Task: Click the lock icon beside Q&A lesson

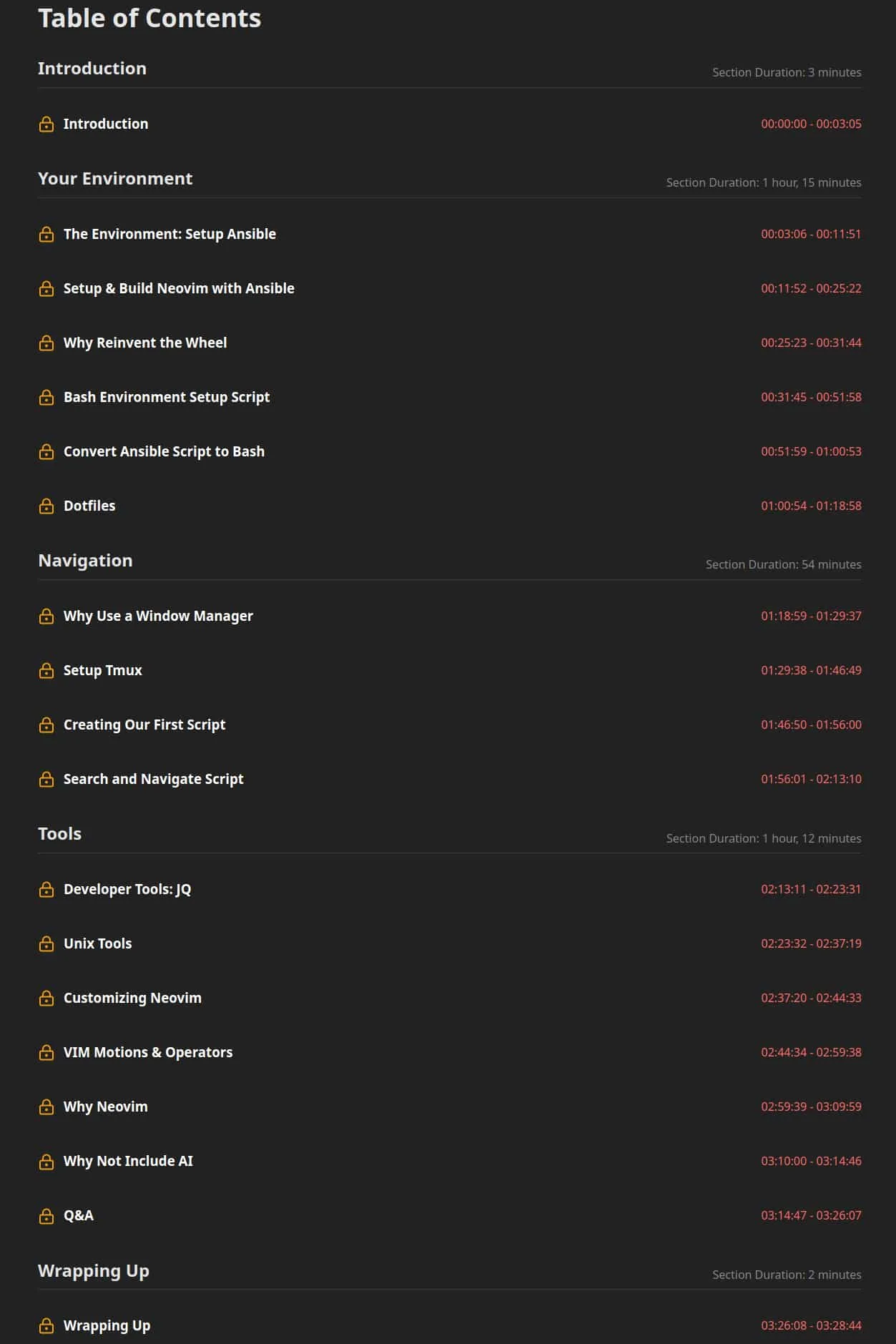Action: (x=46, y=1216)
